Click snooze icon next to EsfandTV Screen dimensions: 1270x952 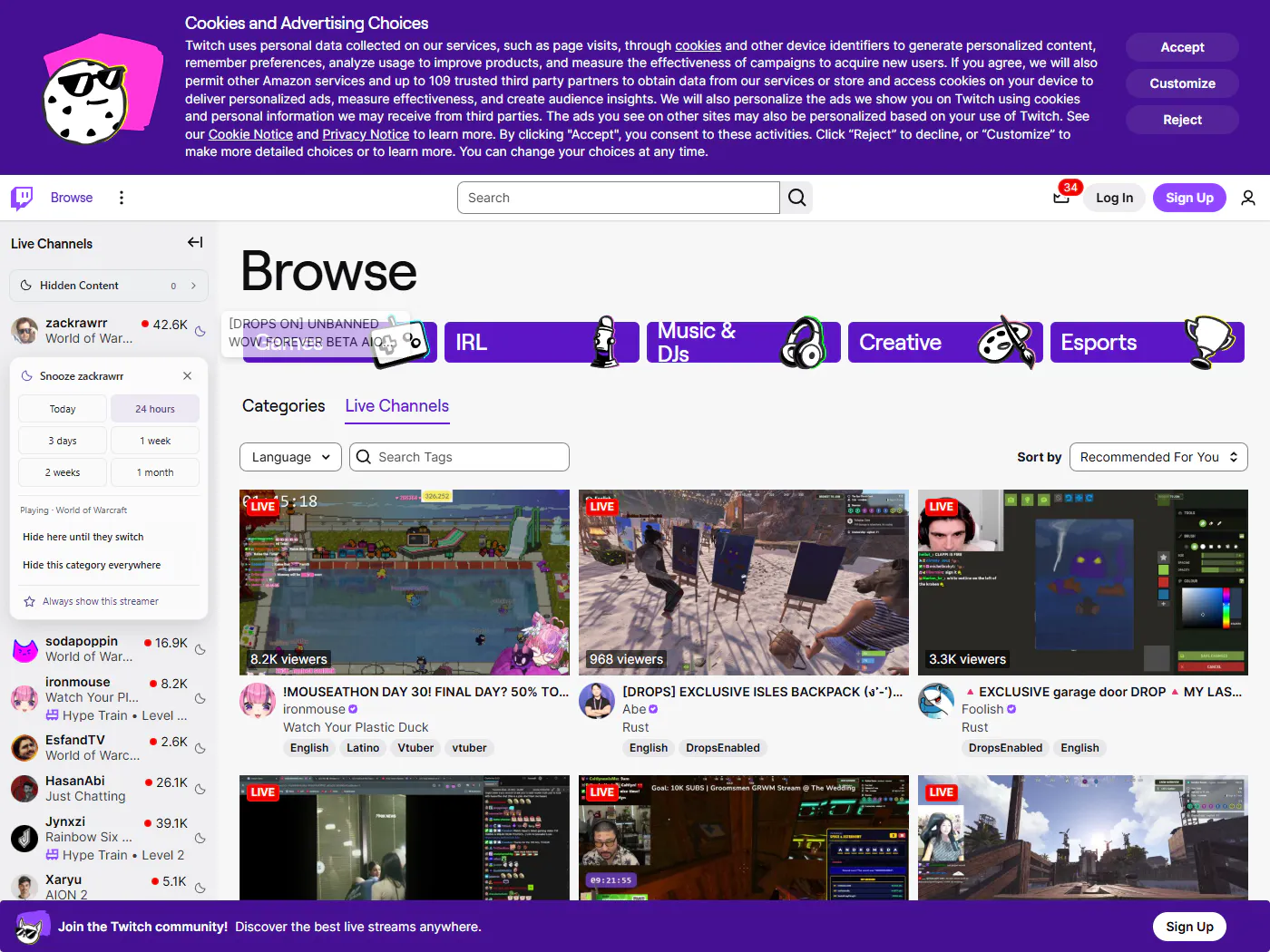(x=200, y=749)
